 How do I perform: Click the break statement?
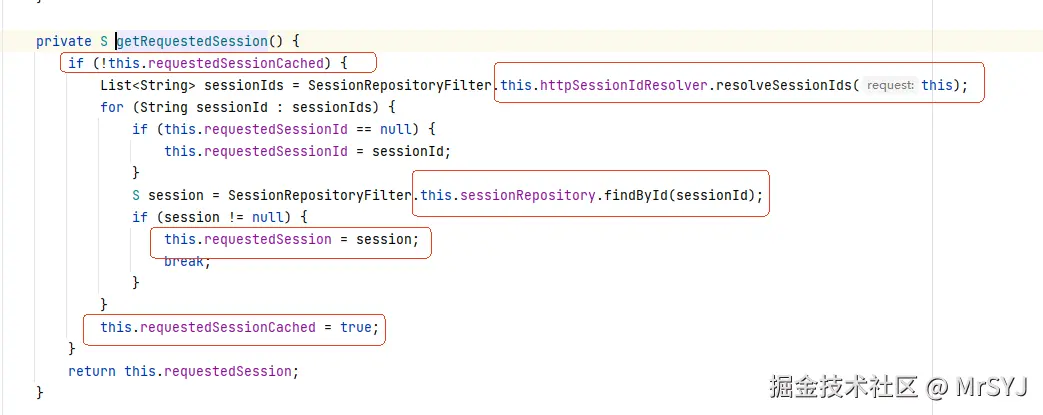click(x=184, y=262)
